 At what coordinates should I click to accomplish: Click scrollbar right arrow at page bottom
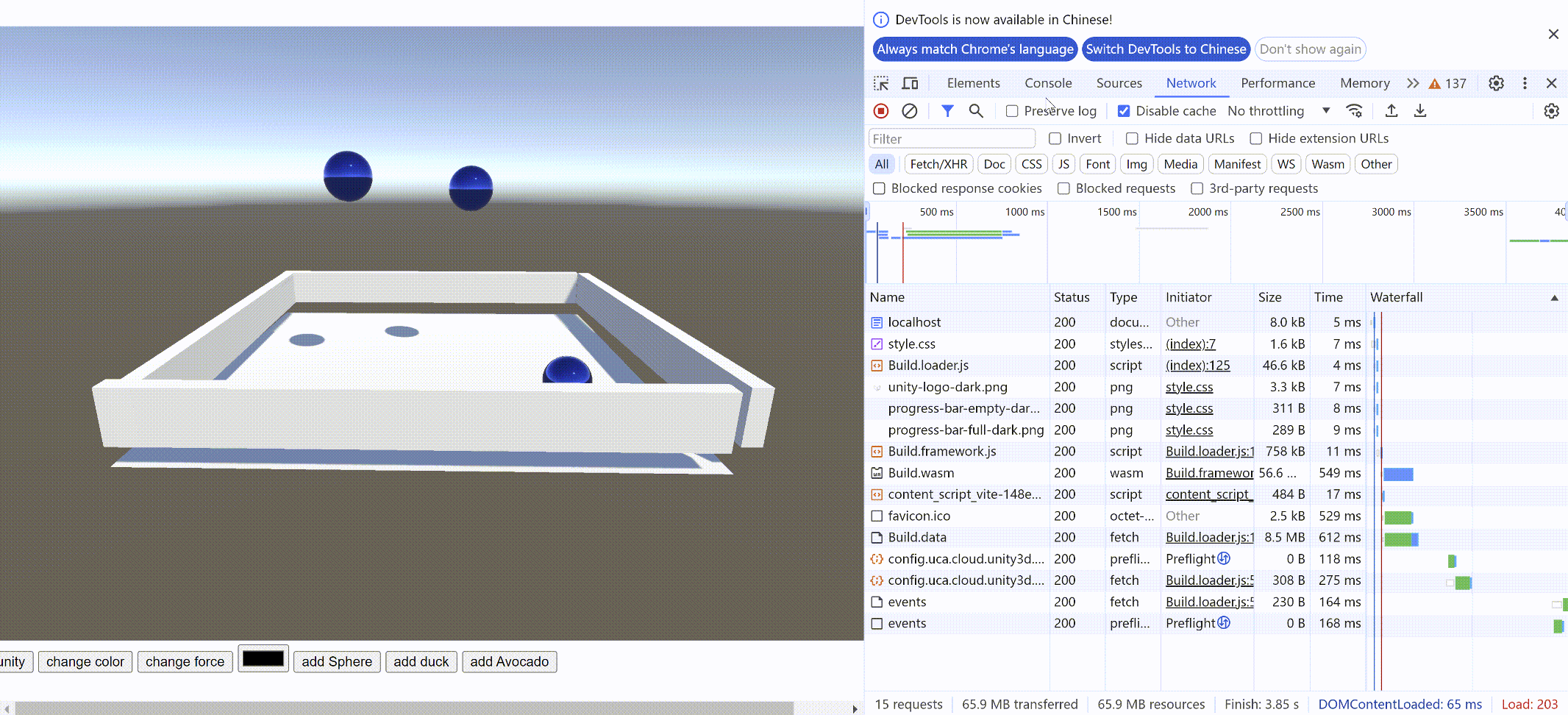point(855,708)
